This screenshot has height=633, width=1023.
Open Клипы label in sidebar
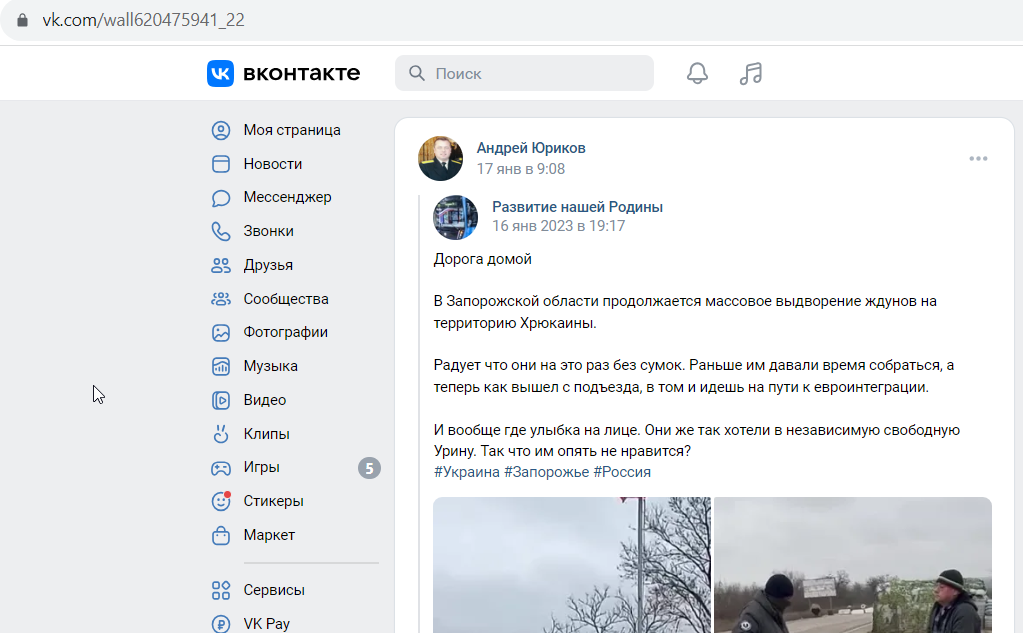266,434
